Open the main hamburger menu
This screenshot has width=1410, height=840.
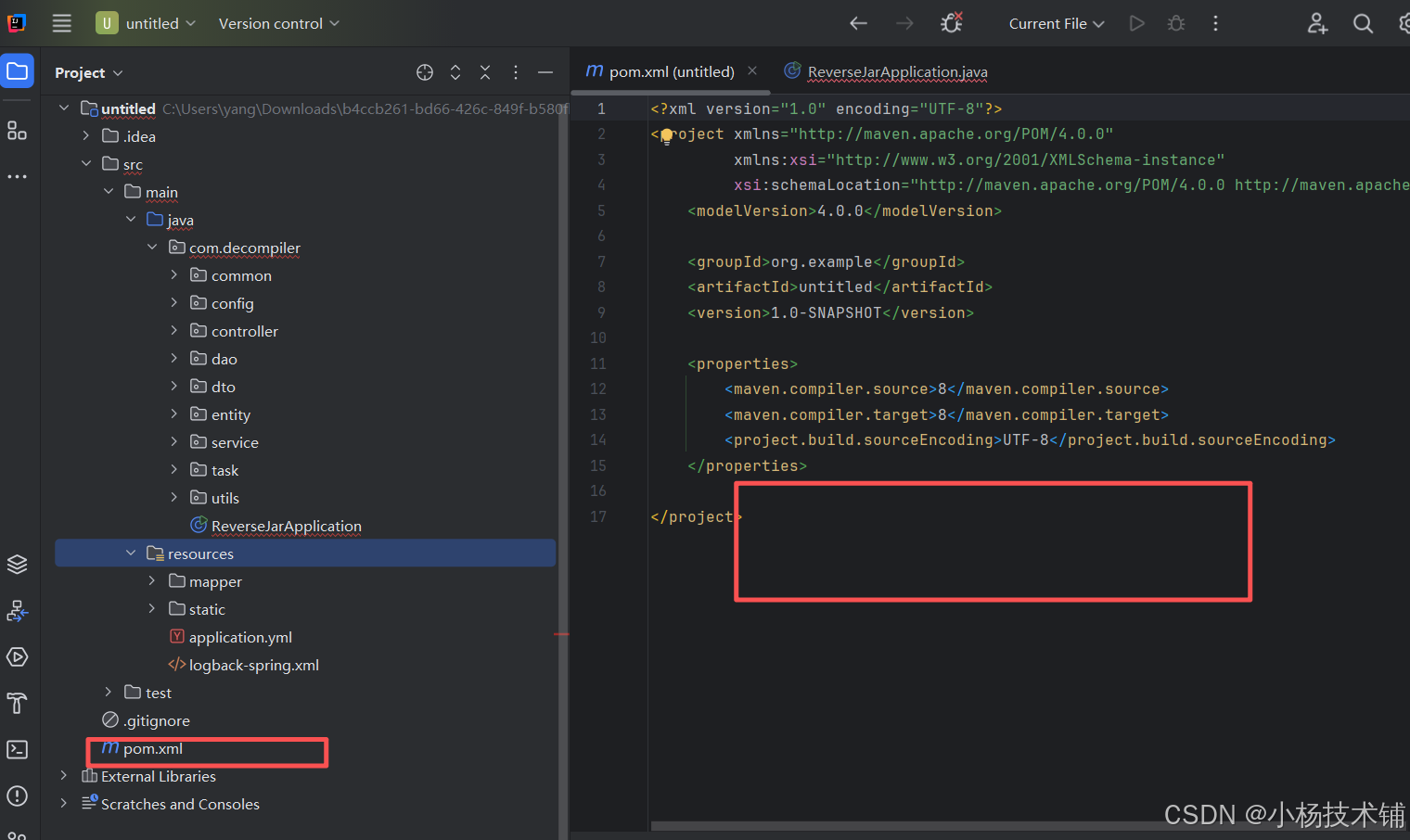[61, 23]
